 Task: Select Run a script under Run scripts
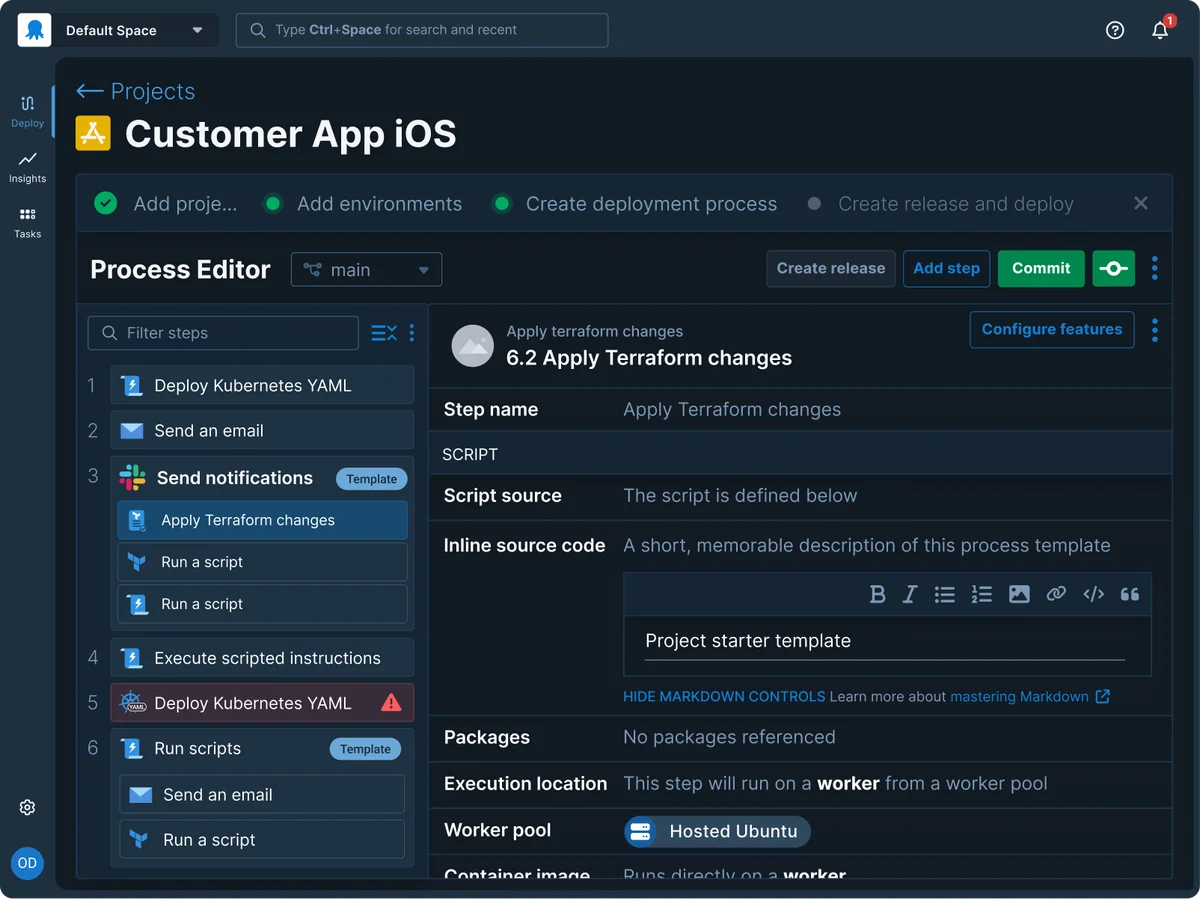point(262,840)
